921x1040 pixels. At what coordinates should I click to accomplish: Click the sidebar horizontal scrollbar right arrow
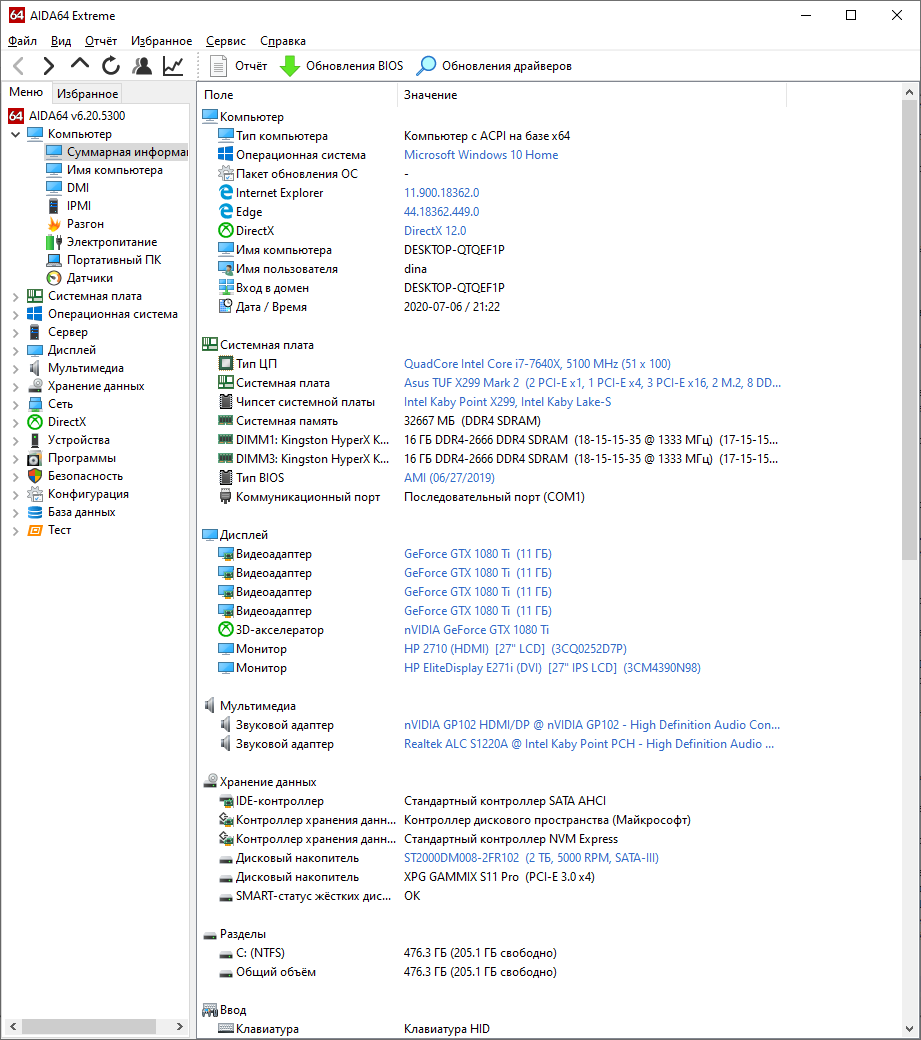[180, 1026]
